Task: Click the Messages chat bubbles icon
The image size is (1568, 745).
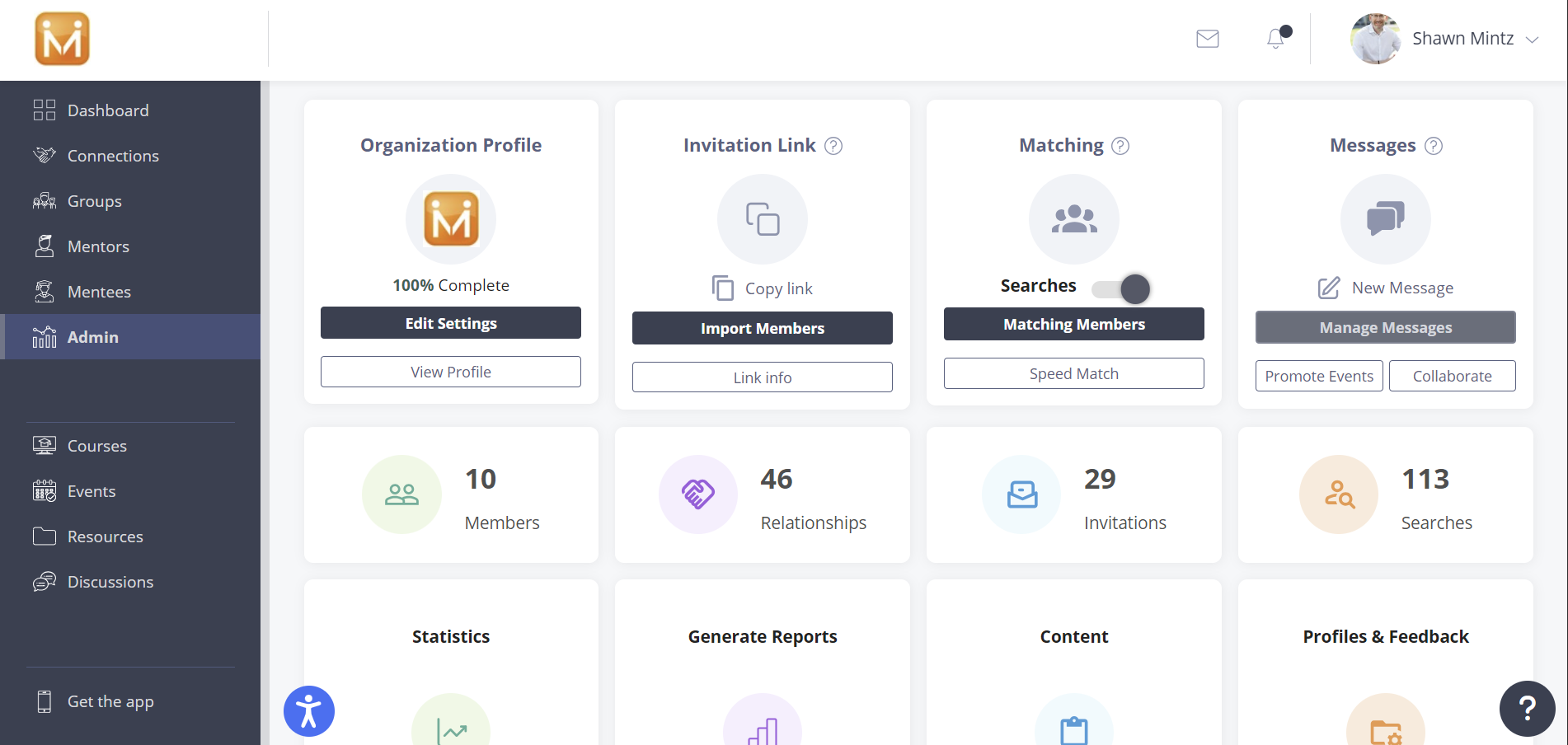Action: pyautogui.click(x=1386, y=219)
